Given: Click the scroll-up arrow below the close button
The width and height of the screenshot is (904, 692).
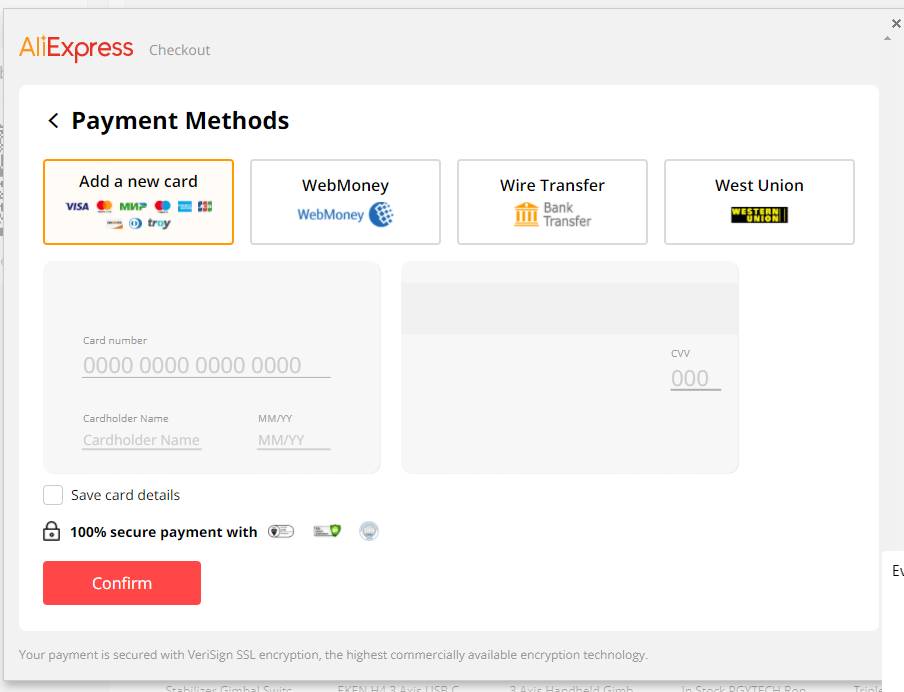Looking at the screenshot, I should (x=887, y=39).
